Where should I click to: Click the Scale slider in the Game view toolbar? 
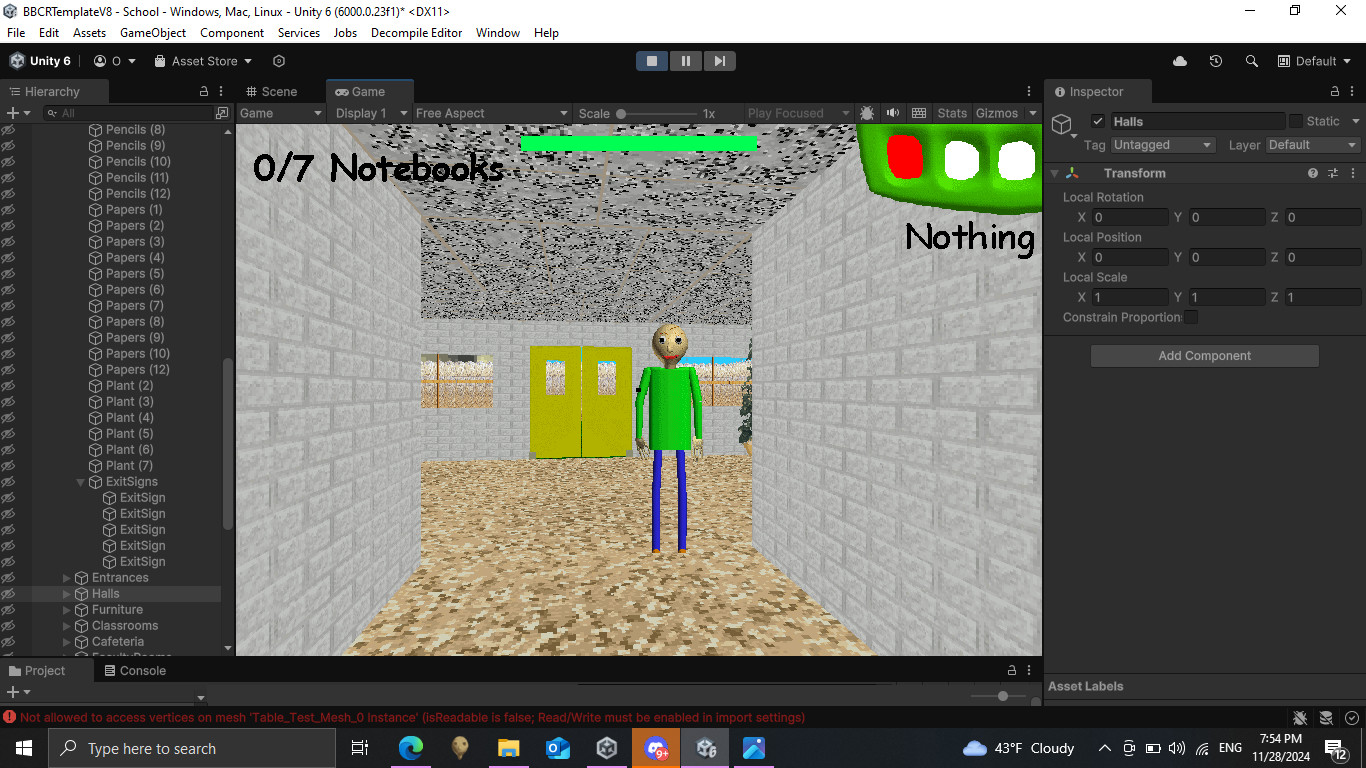(x=622, y=113)
